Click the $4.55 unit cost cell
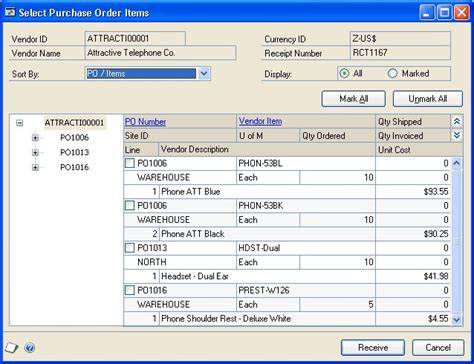This screenshot has height=364, width=474. pyautogui.click(x=413, y=319)
